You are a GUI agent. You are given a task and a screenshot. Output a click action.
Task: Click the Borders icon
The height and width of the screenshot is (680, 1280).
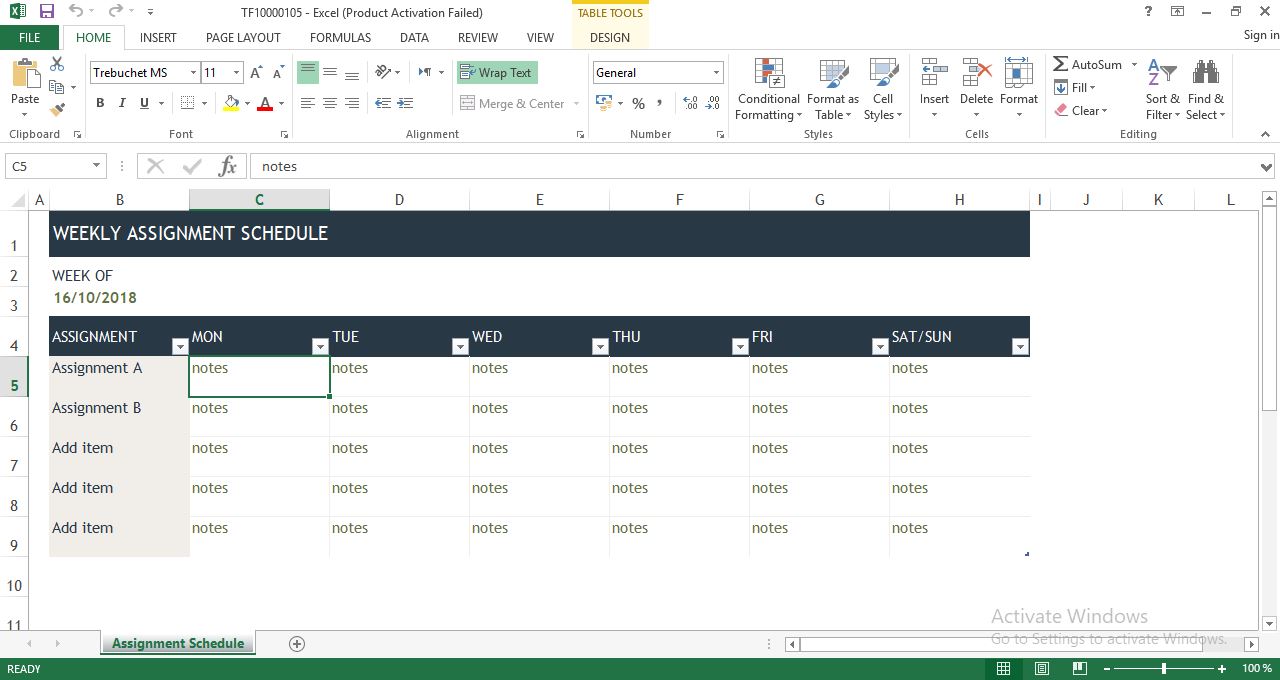point(187,103)
